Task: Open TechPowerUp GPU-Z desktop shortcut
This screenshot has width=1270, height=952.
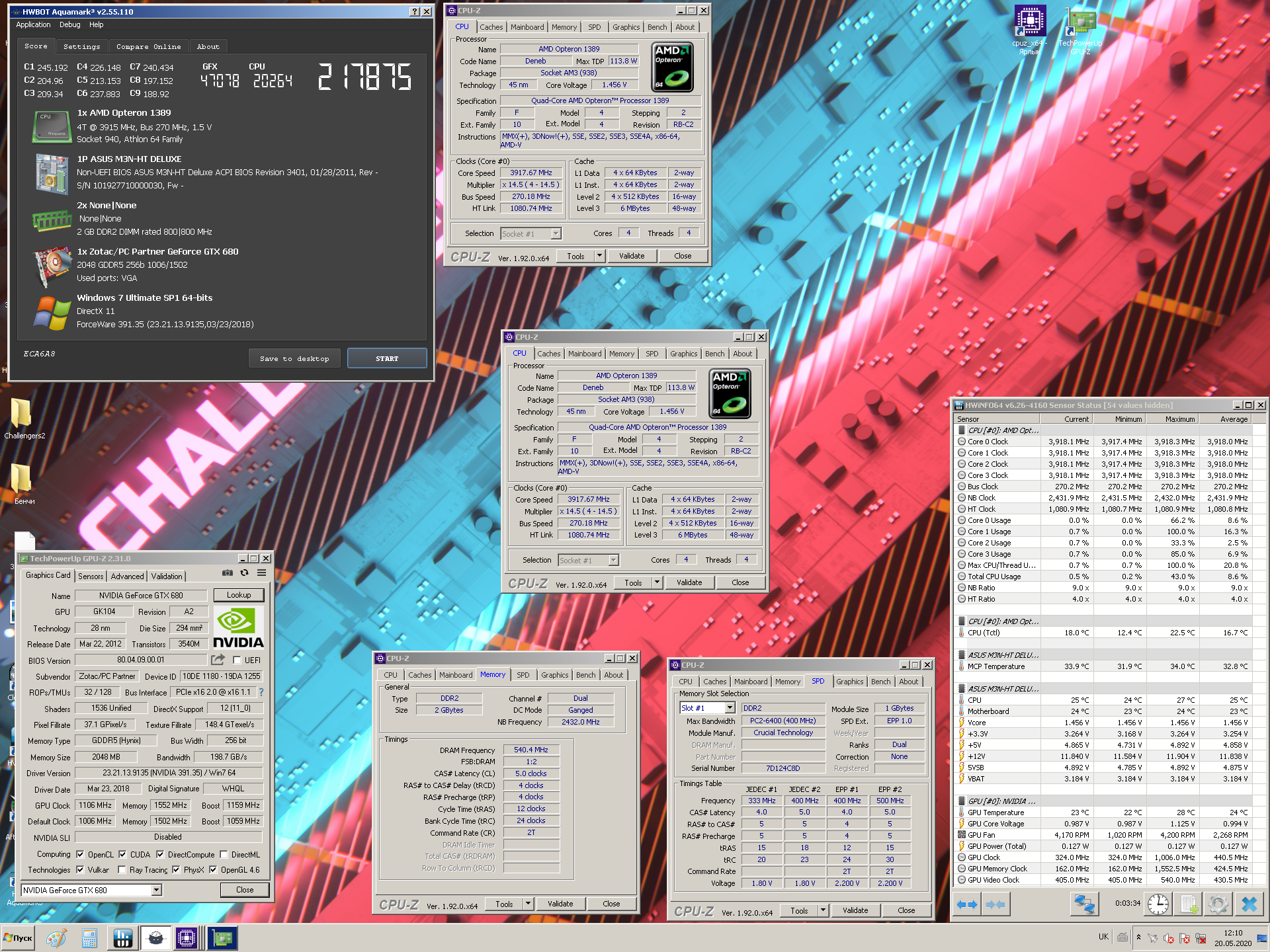Action: (1079, 30)
